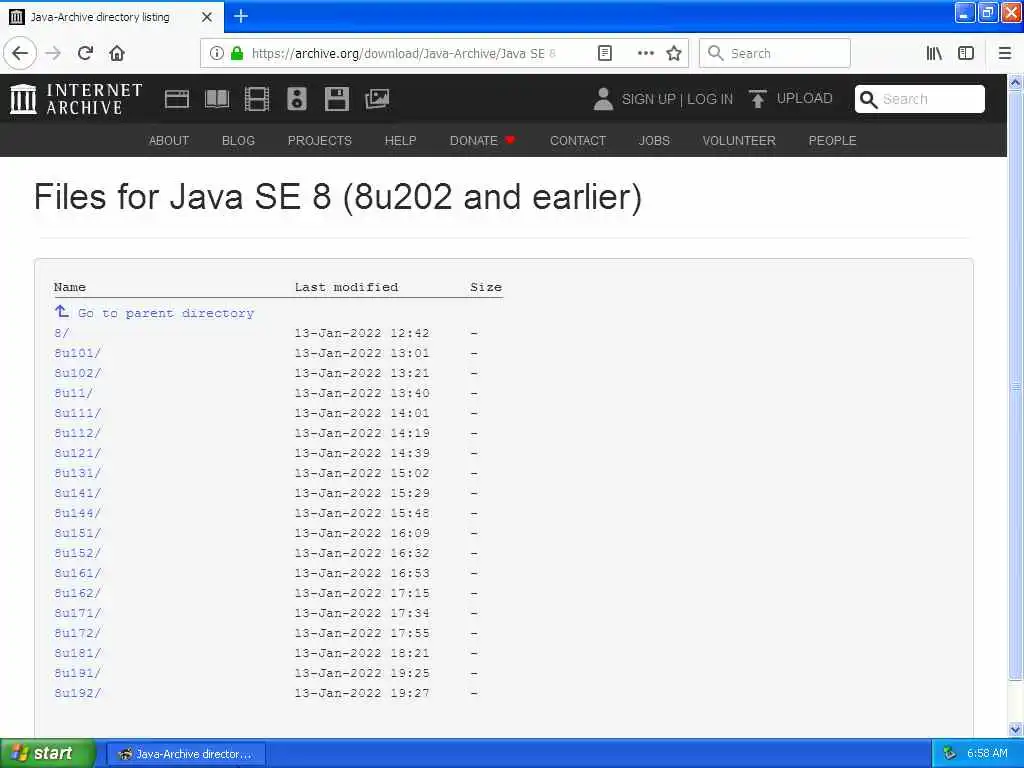Image resolution: width=1024 pixels, height=768 pixels.
Task: Click LOG IN link
Action: pyautogui.click(x=710, y=99)
